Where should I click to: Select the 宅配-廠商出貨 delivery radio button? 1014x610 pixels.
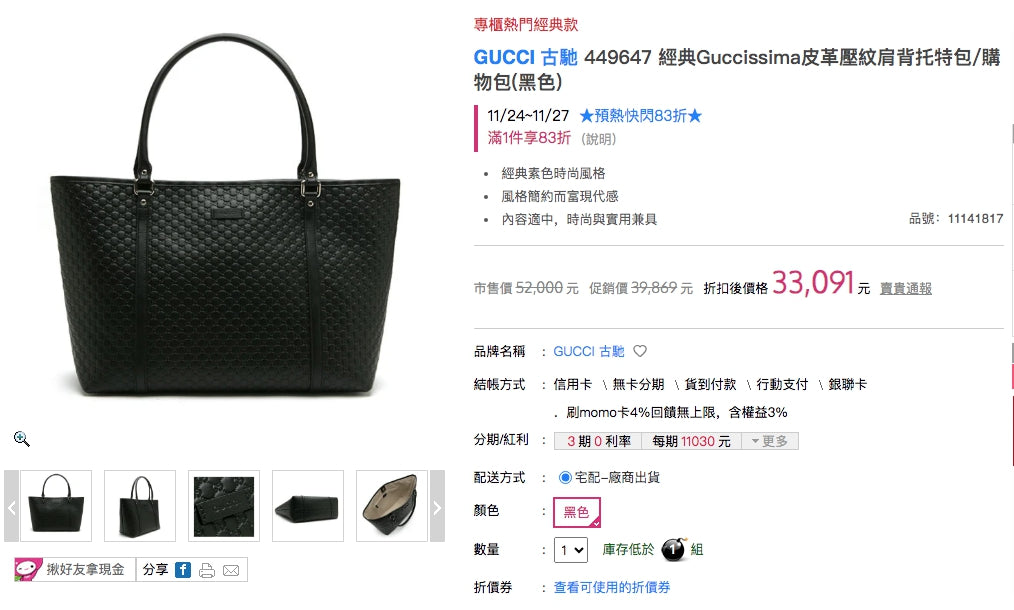(x=565, y=477)
